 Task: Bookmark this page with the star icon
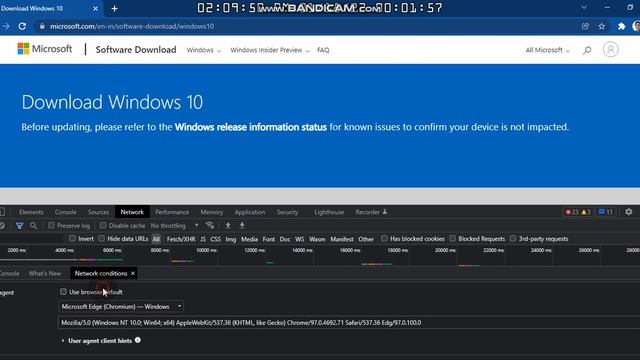[602, 26]
